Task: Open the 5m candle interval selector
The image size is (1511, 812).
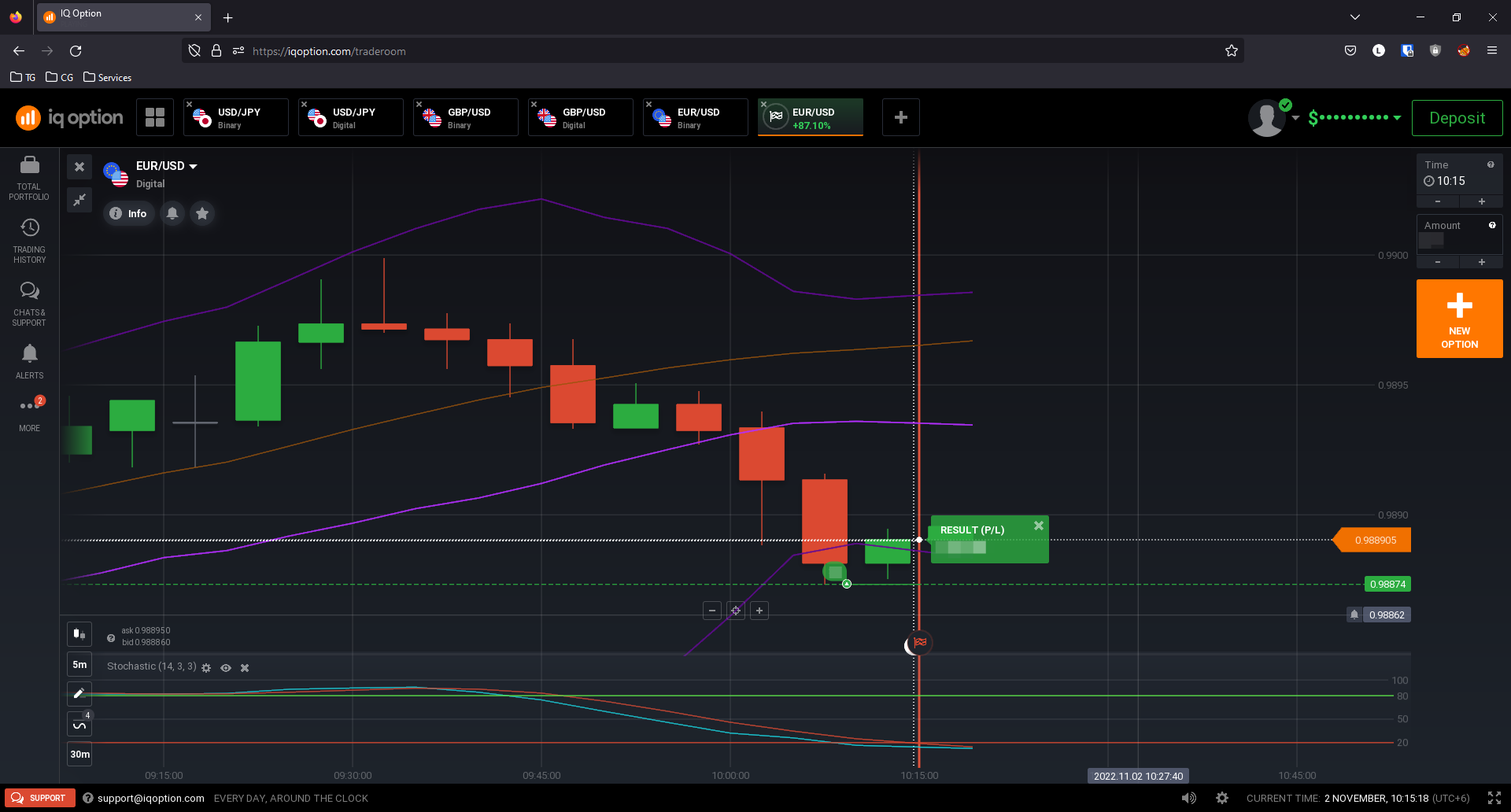Action: pyautogui.click(x=79, y=664)
